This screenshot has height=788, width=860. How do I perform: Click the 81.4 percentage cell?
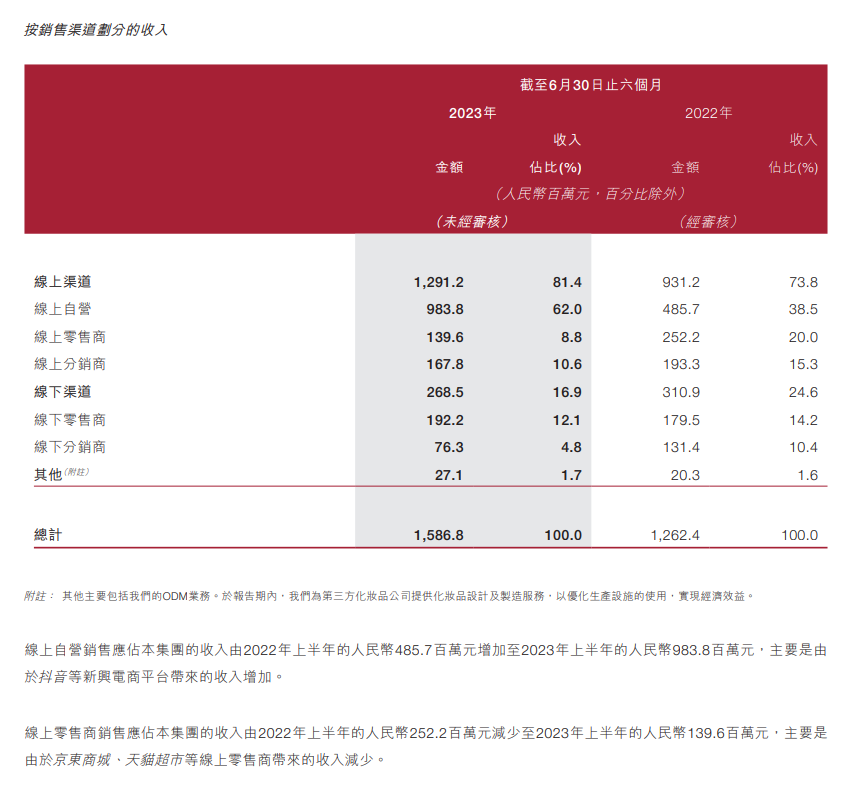[x=567, y=283]
